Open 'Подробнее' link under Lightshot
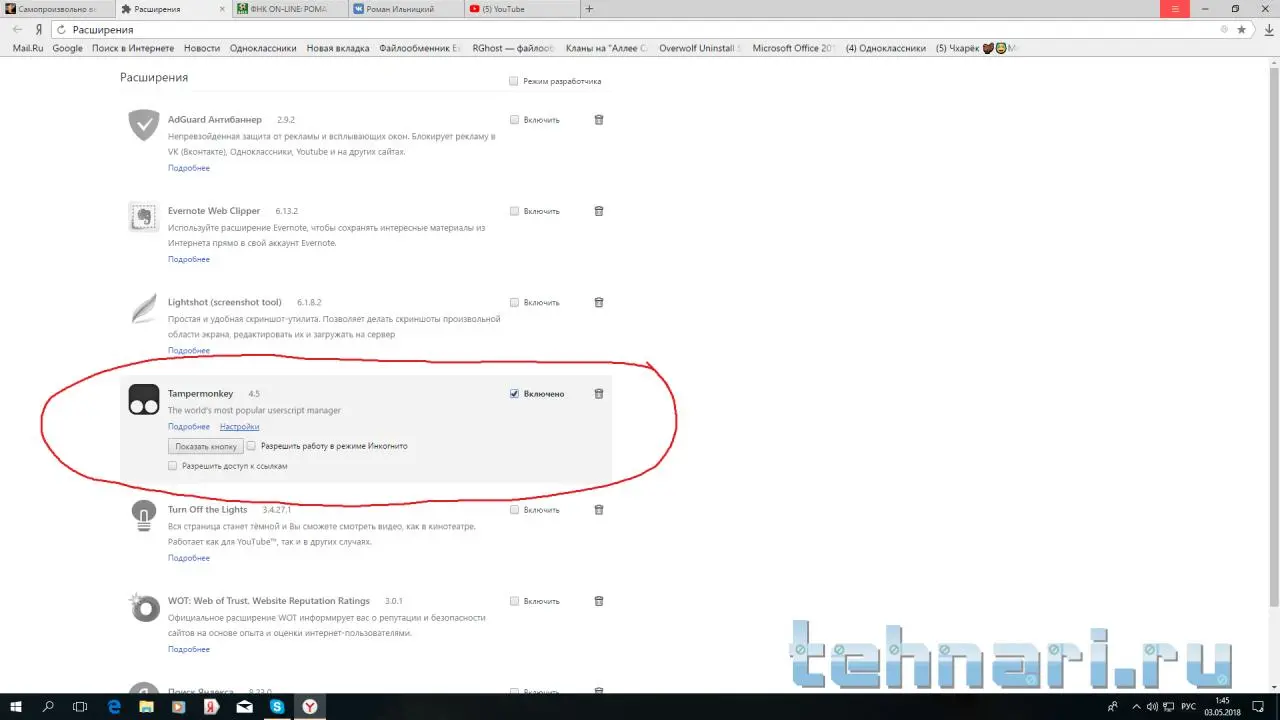 (x=189, y=351)
